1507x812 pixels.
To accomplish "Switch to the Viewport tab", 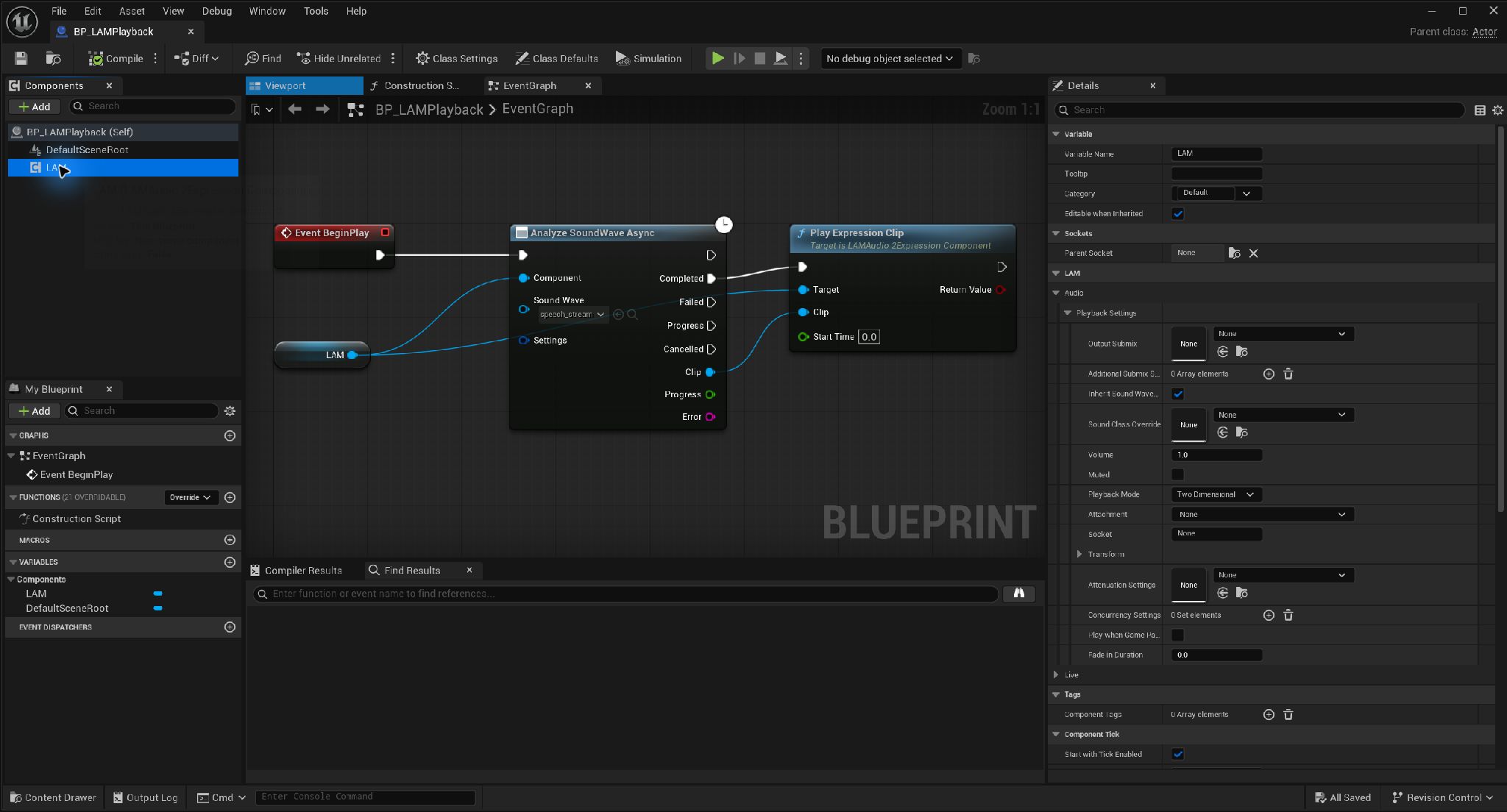I will [304, 85].
